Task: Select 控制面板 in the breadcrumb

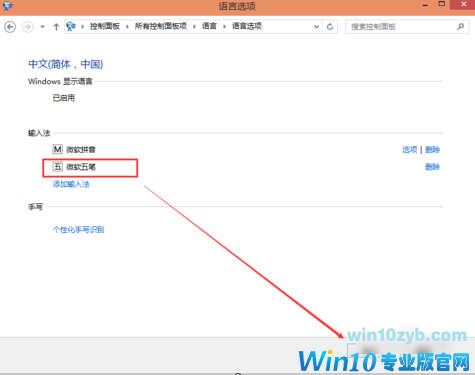Action: (x=105, y=26)
